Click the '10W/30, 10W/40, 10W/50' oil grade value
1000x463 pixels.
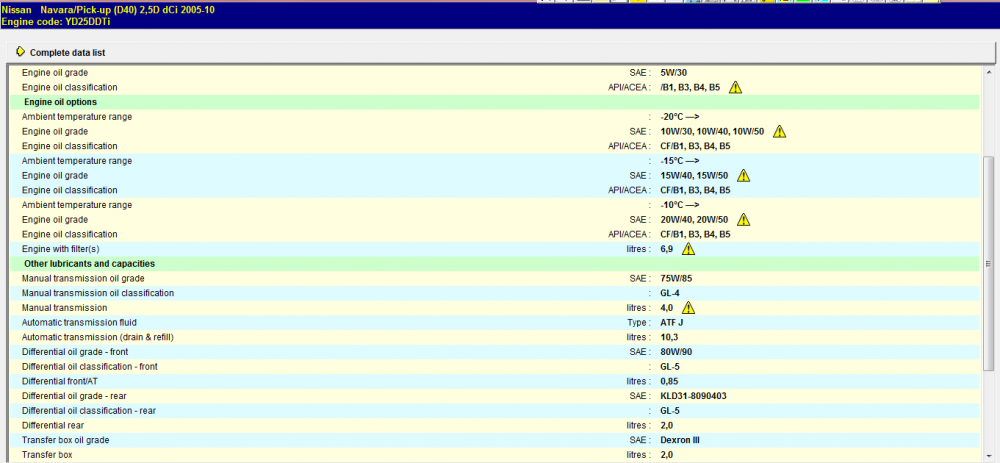713,131
